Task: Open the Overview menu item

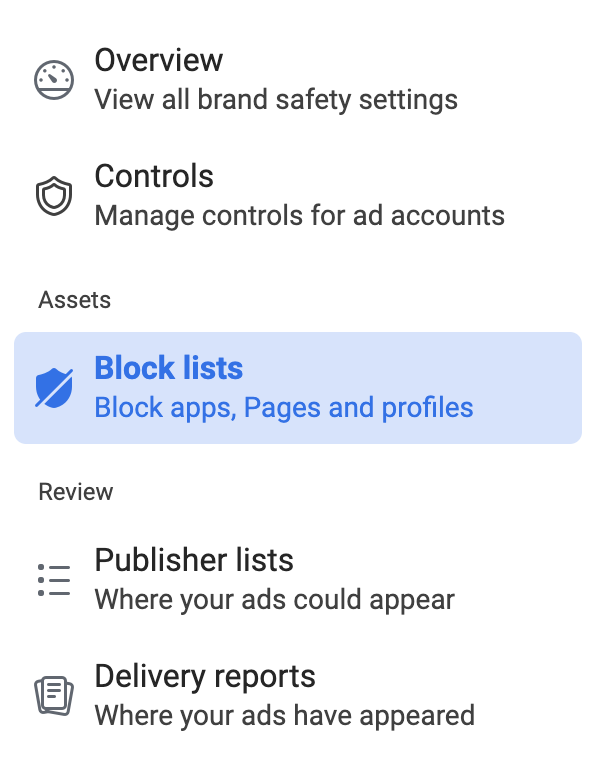Action: click(298, 80)
